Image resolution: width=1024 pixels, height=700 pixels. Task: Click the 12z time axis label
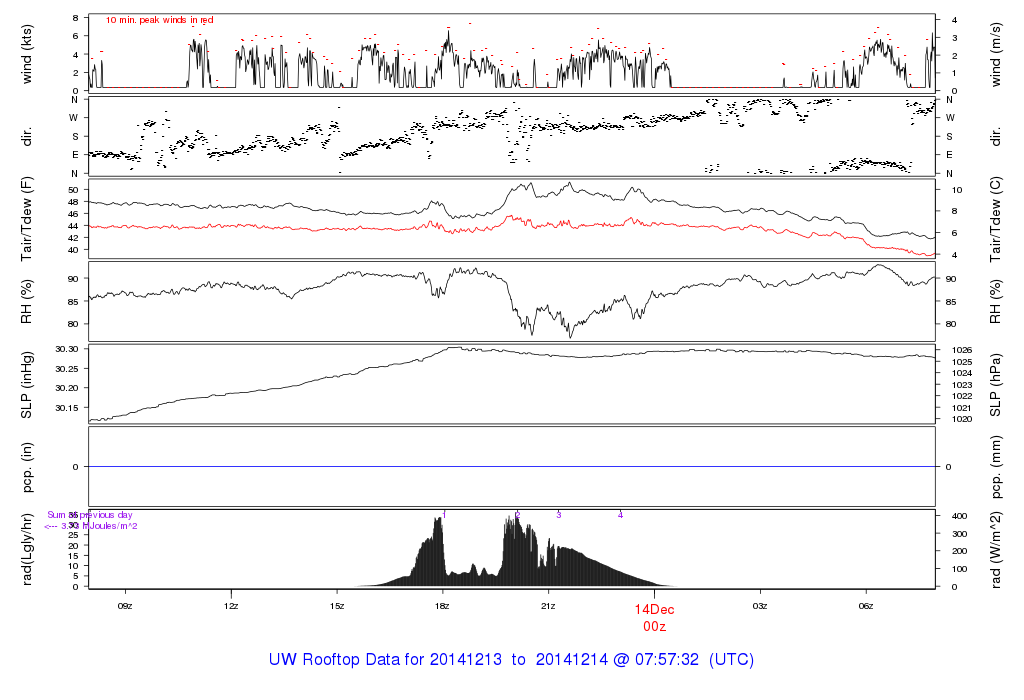pos(231,606)
